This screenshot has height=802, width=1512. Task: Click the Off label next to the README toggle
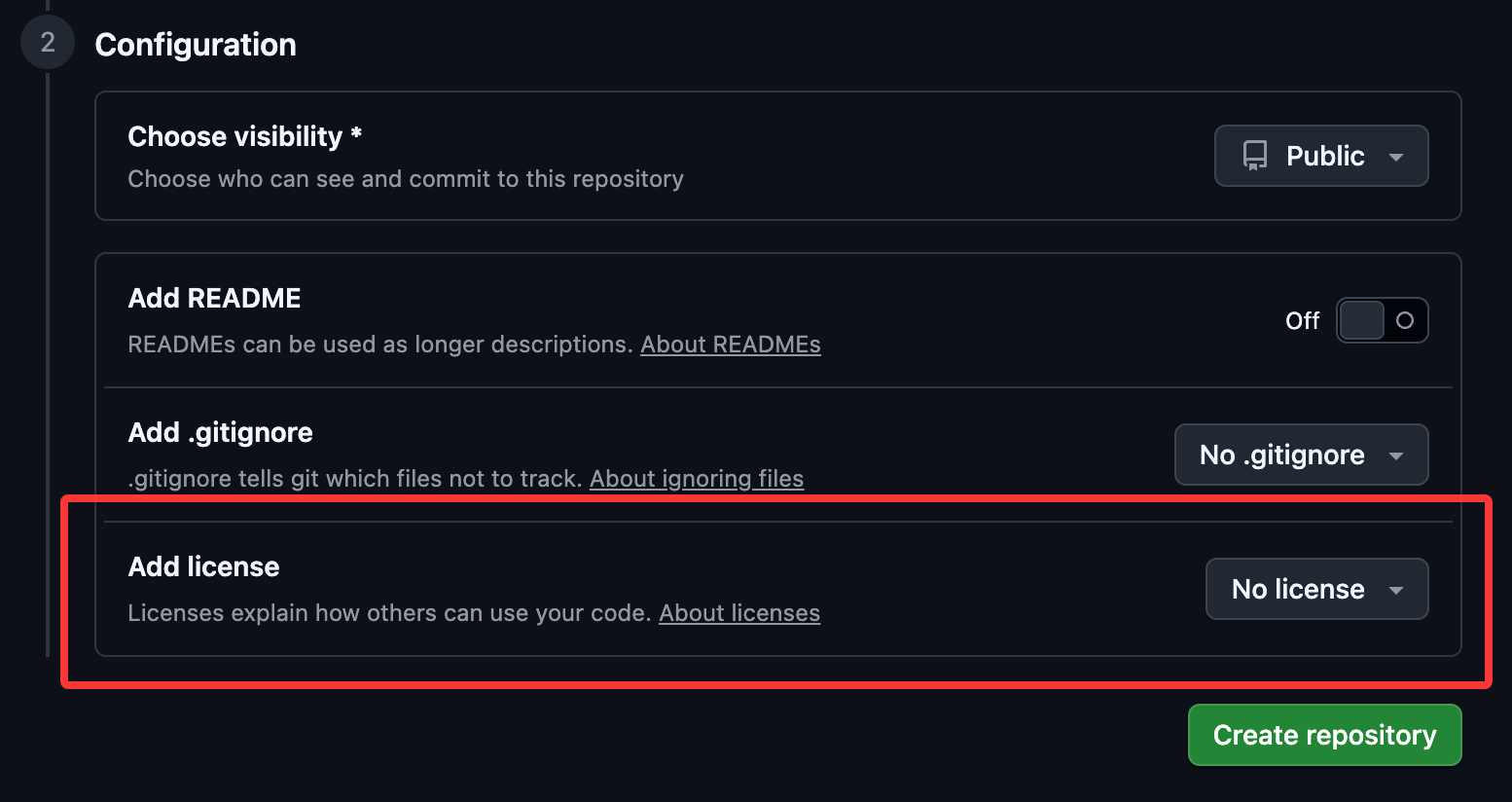pos(1302,321)
